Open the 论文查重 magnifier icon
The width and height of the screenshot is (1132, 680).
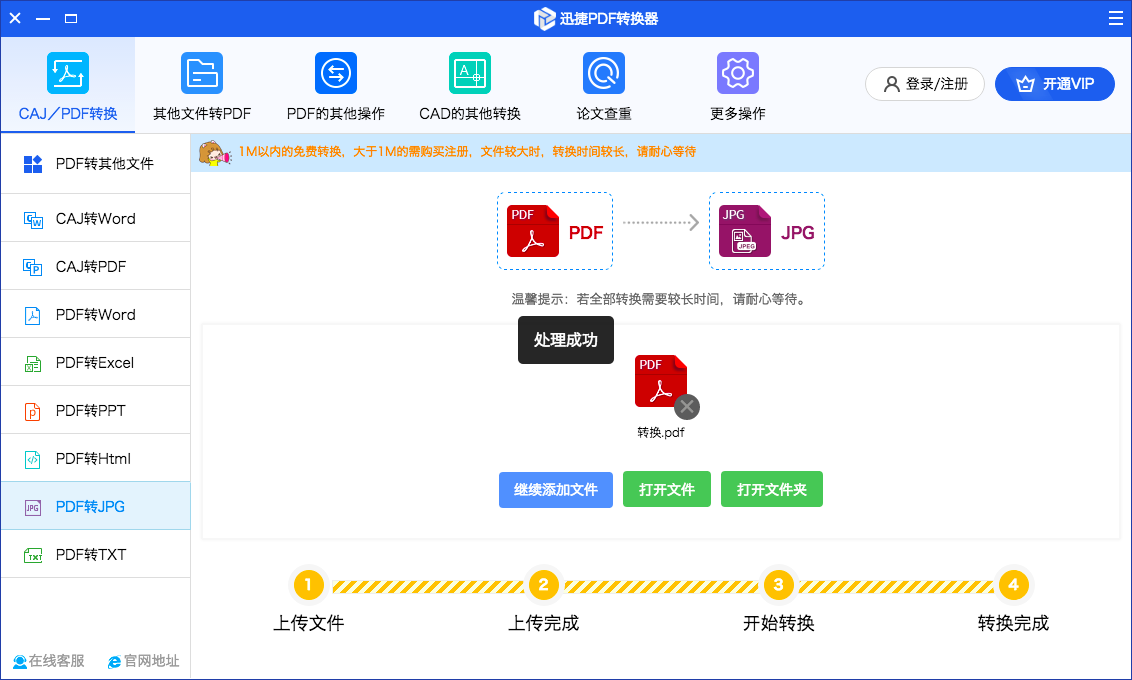tap(604, 73)
